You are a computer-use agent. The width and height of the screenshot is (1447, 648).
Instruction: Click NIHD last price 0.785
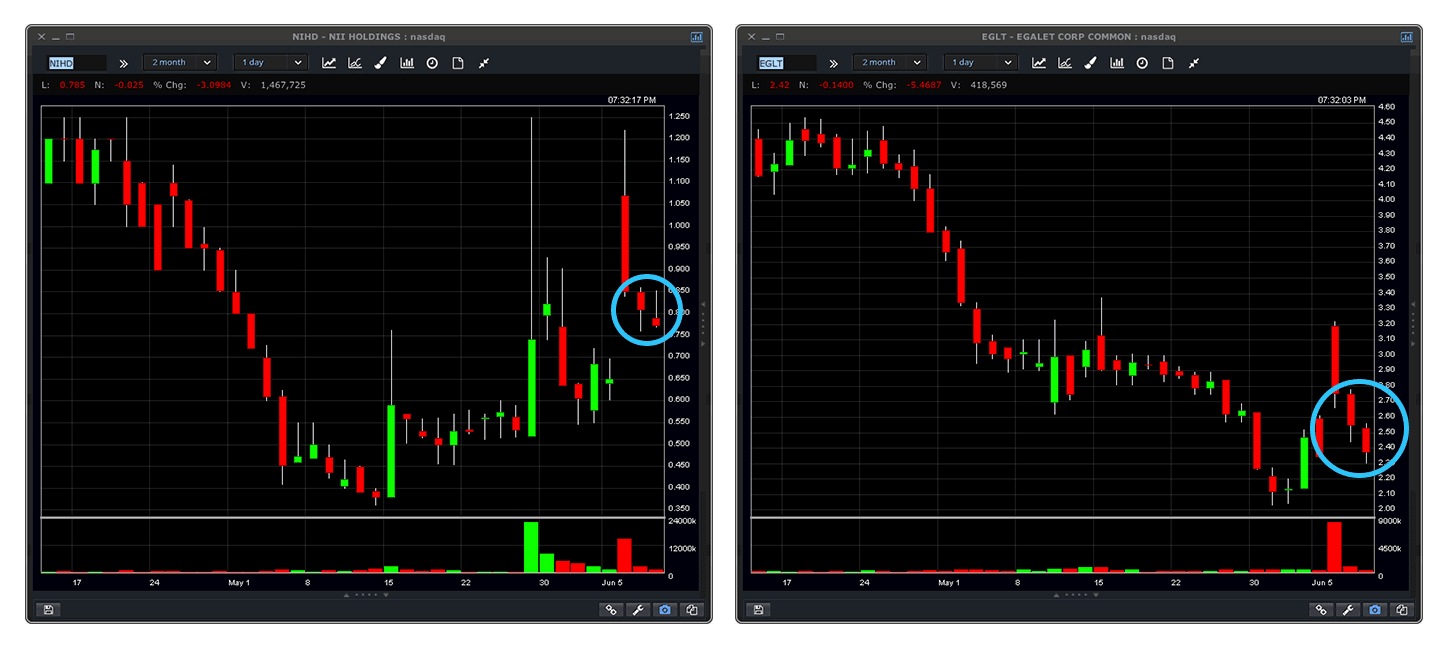click(73, 85)
